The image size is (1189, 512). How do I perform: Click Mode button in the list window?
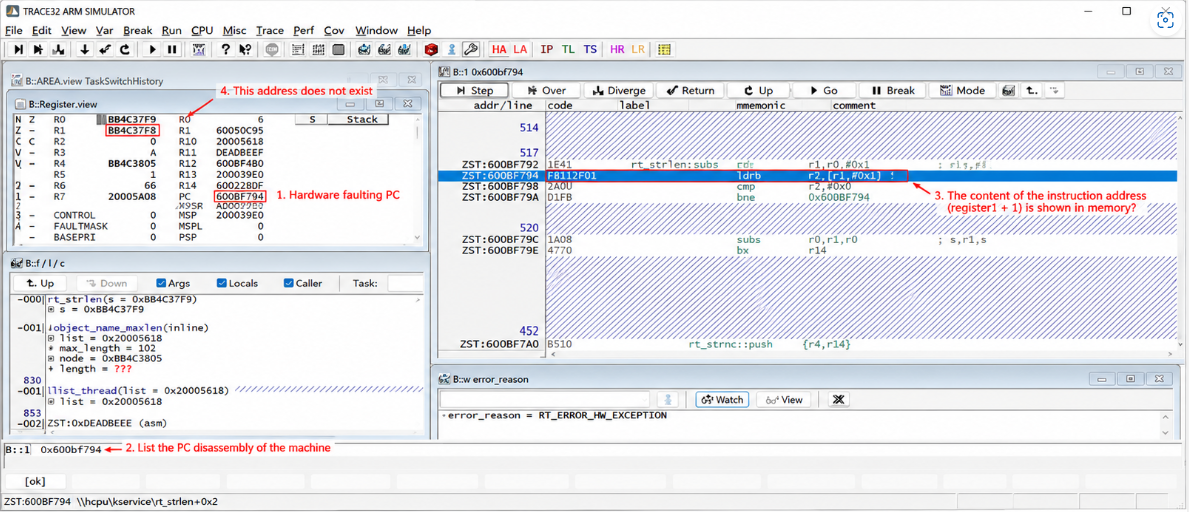click(963, 90)
